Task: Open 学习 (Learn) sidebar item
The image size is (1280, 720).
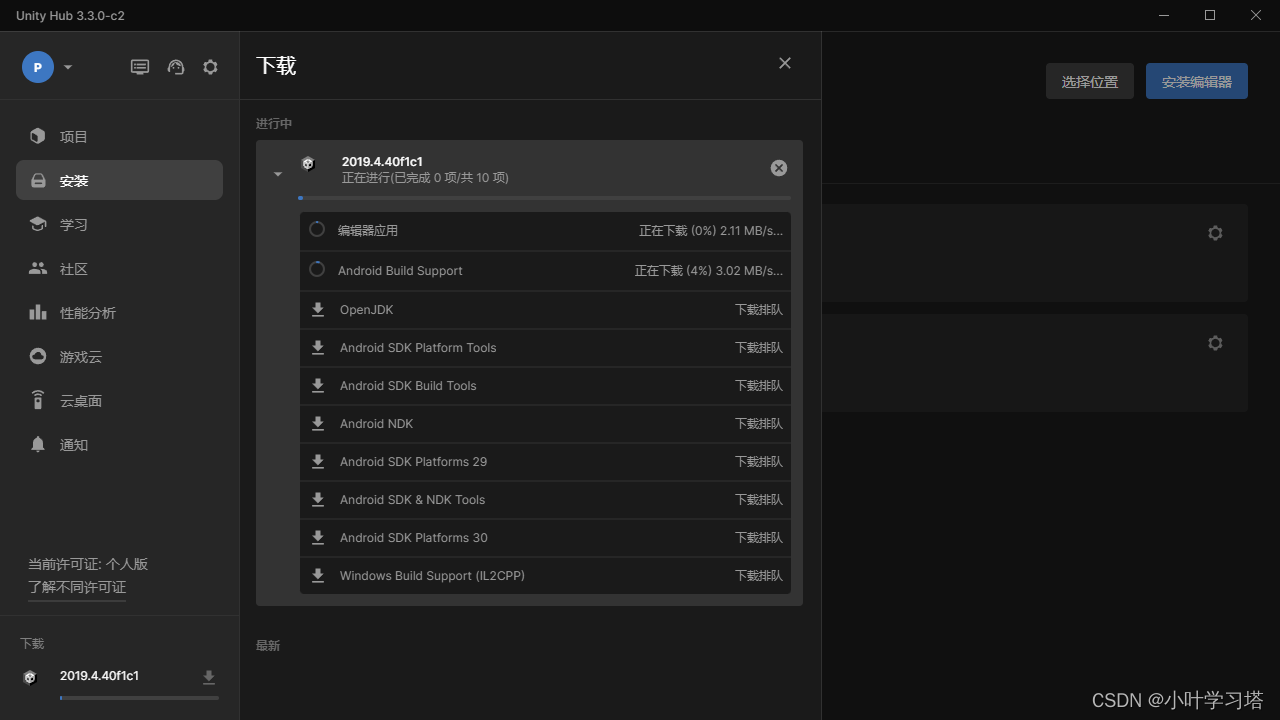Action: [119, 225]
